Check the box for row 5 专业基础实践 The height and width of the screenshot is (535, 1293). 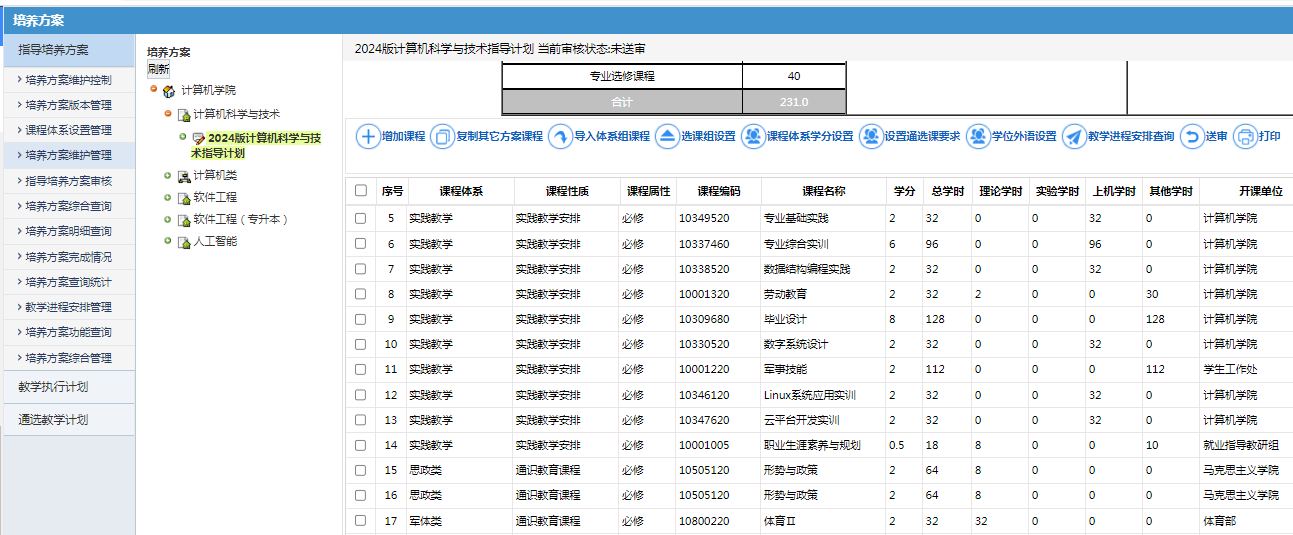(361, 218)
